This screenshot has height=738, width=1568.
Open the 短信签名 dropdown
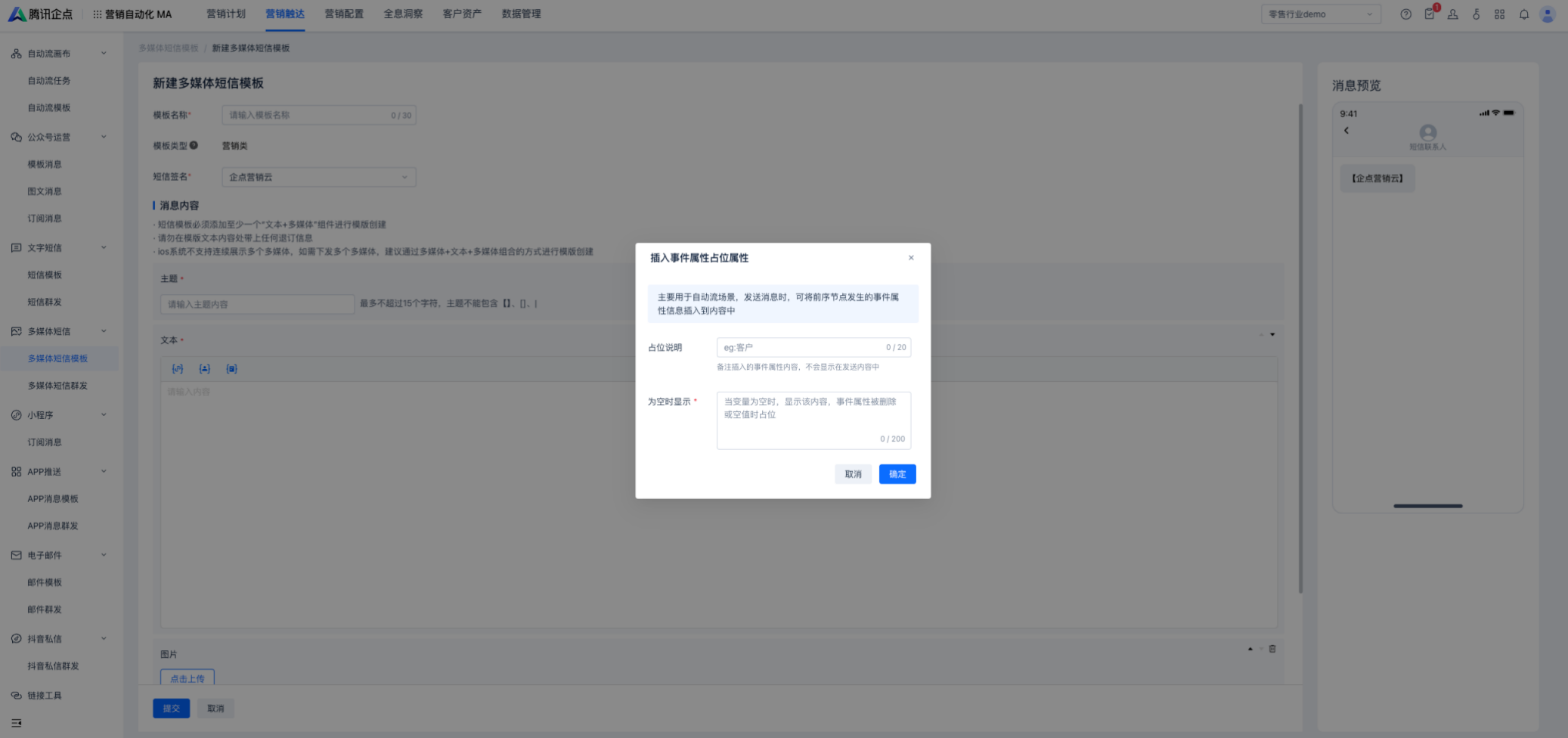(318, 177)
